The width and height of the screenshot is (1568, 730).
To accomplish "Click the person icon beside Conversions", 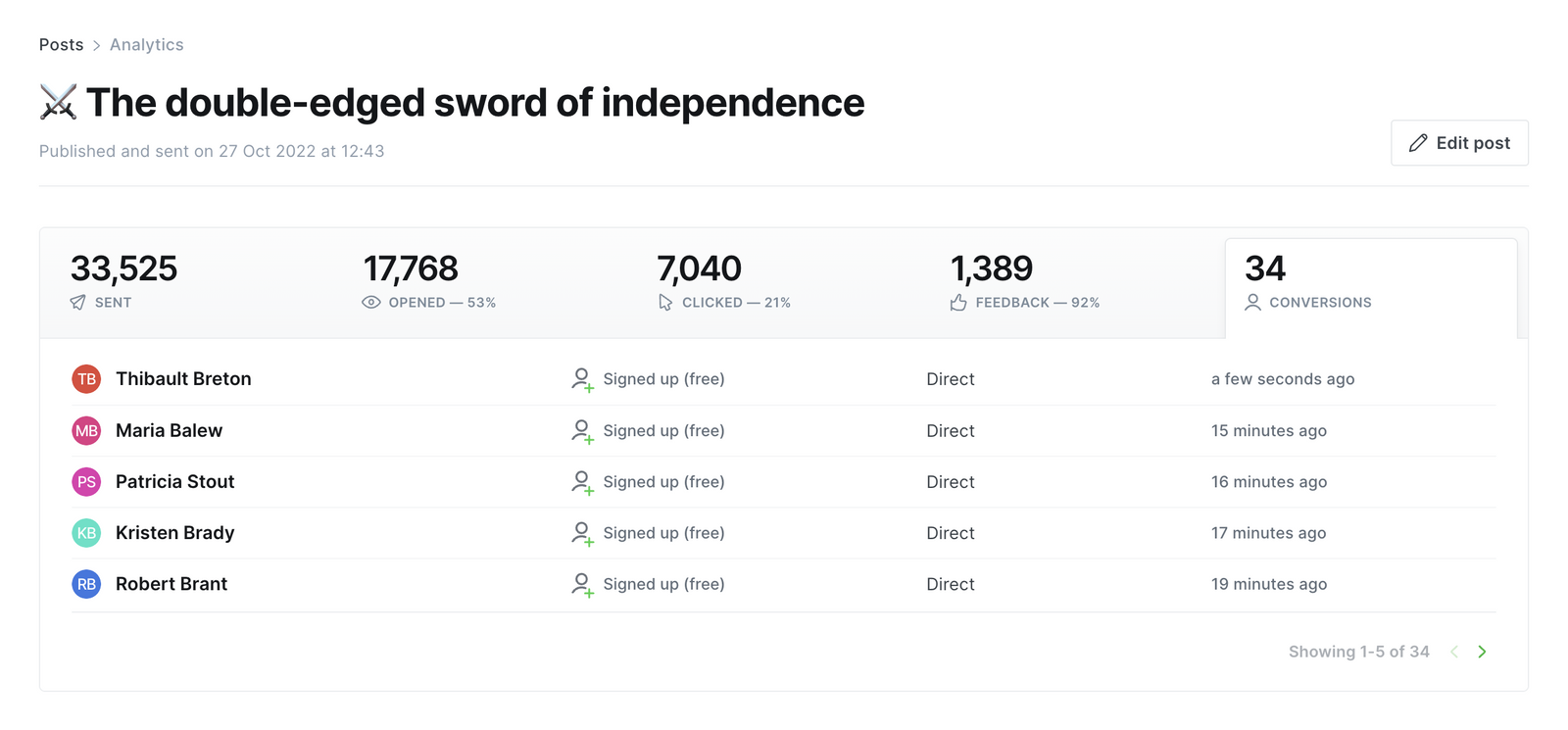I will click(x=1252, y=303).
